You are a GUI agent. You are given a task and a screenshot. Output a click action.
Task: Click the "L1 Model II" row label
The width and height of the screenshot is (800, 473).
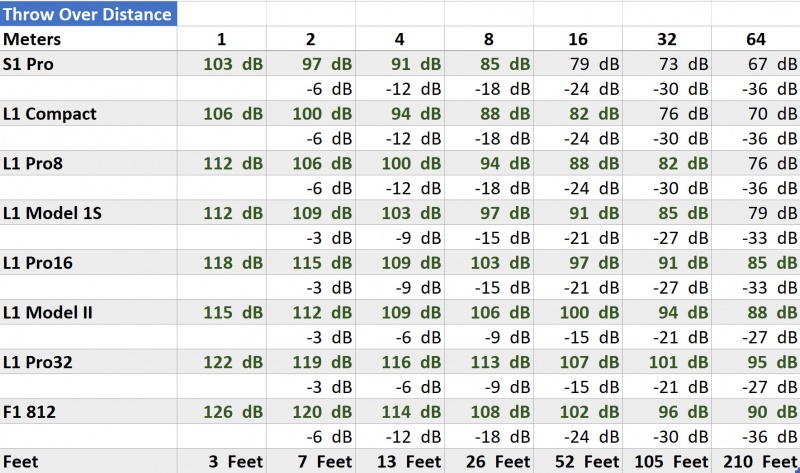(48, 312)
